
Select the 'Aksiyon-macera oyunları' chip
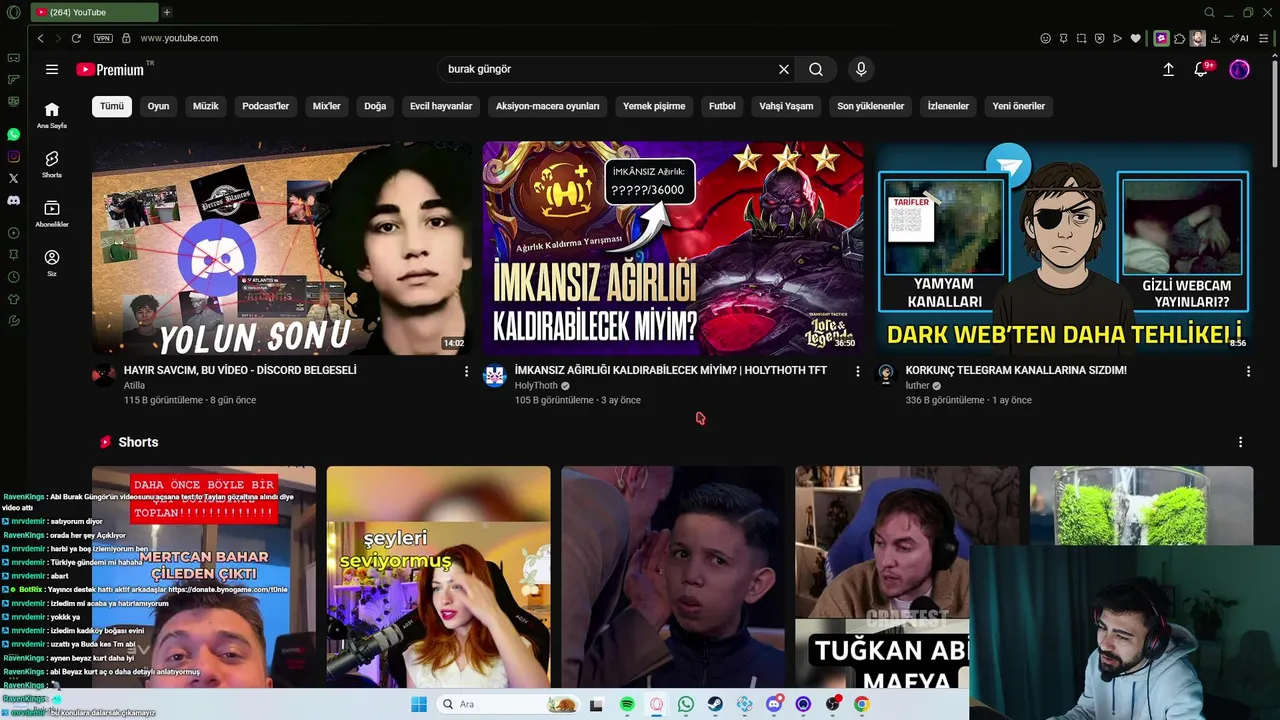tap(548, 106)
